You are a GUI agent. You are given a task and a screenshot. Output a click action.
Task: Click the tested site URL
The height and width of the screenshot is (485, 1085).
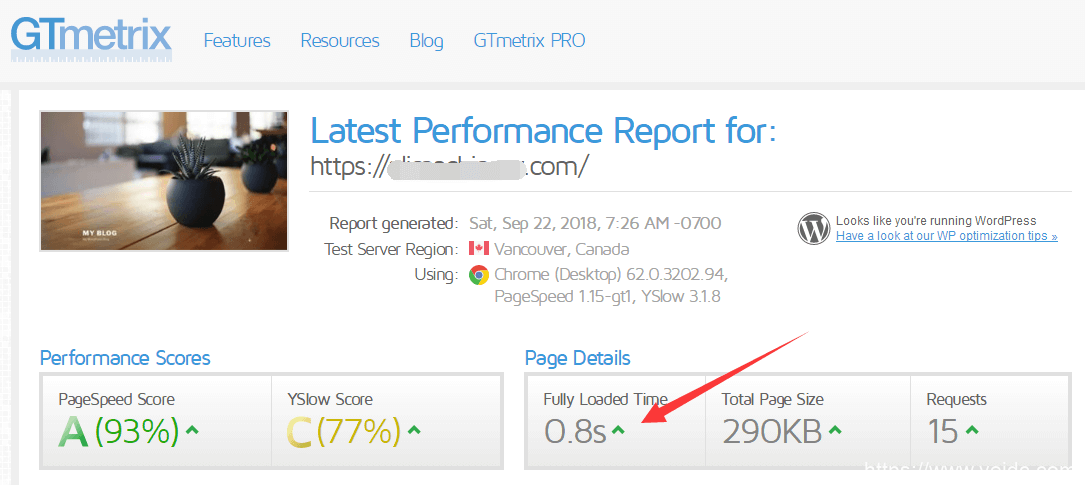pyautogui.click(x=449, y=165)
